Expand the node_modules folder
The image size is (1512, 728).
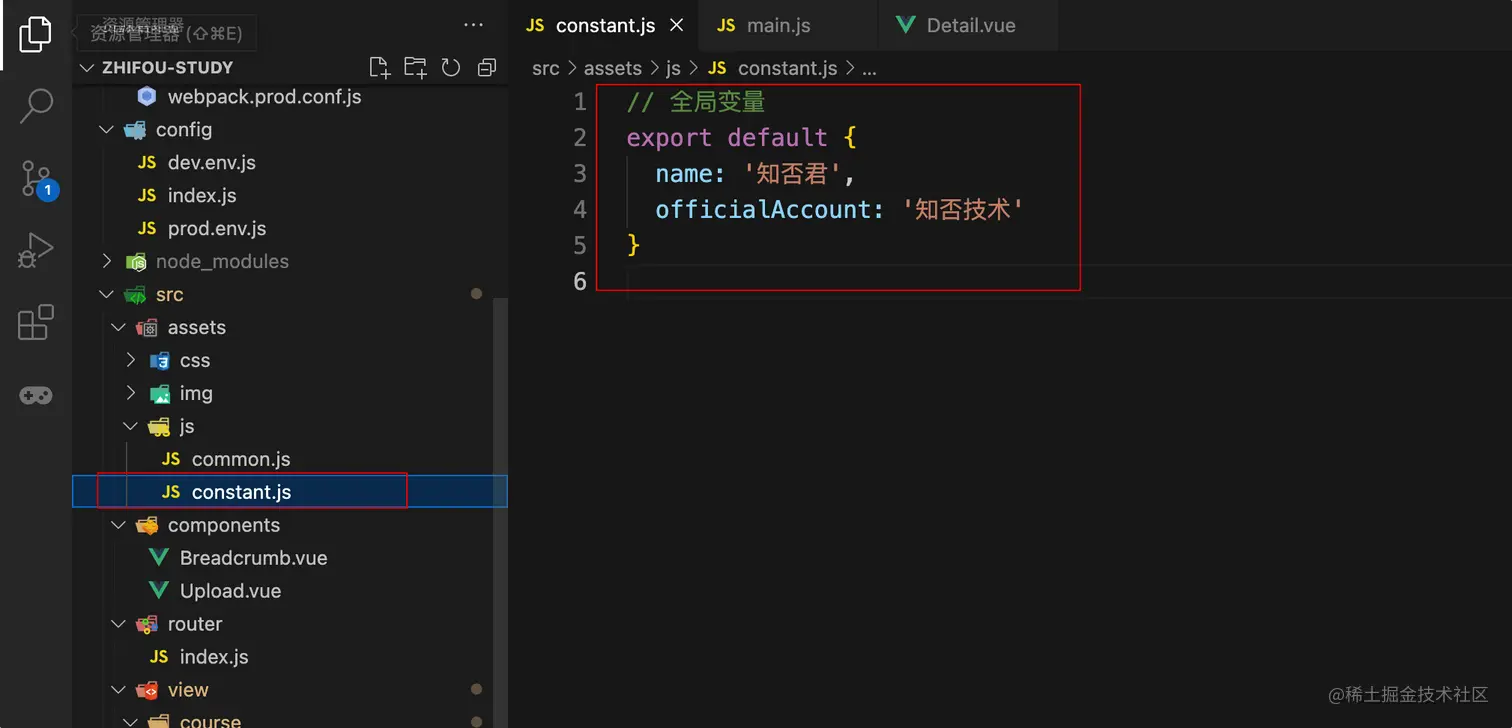point(107,261)
